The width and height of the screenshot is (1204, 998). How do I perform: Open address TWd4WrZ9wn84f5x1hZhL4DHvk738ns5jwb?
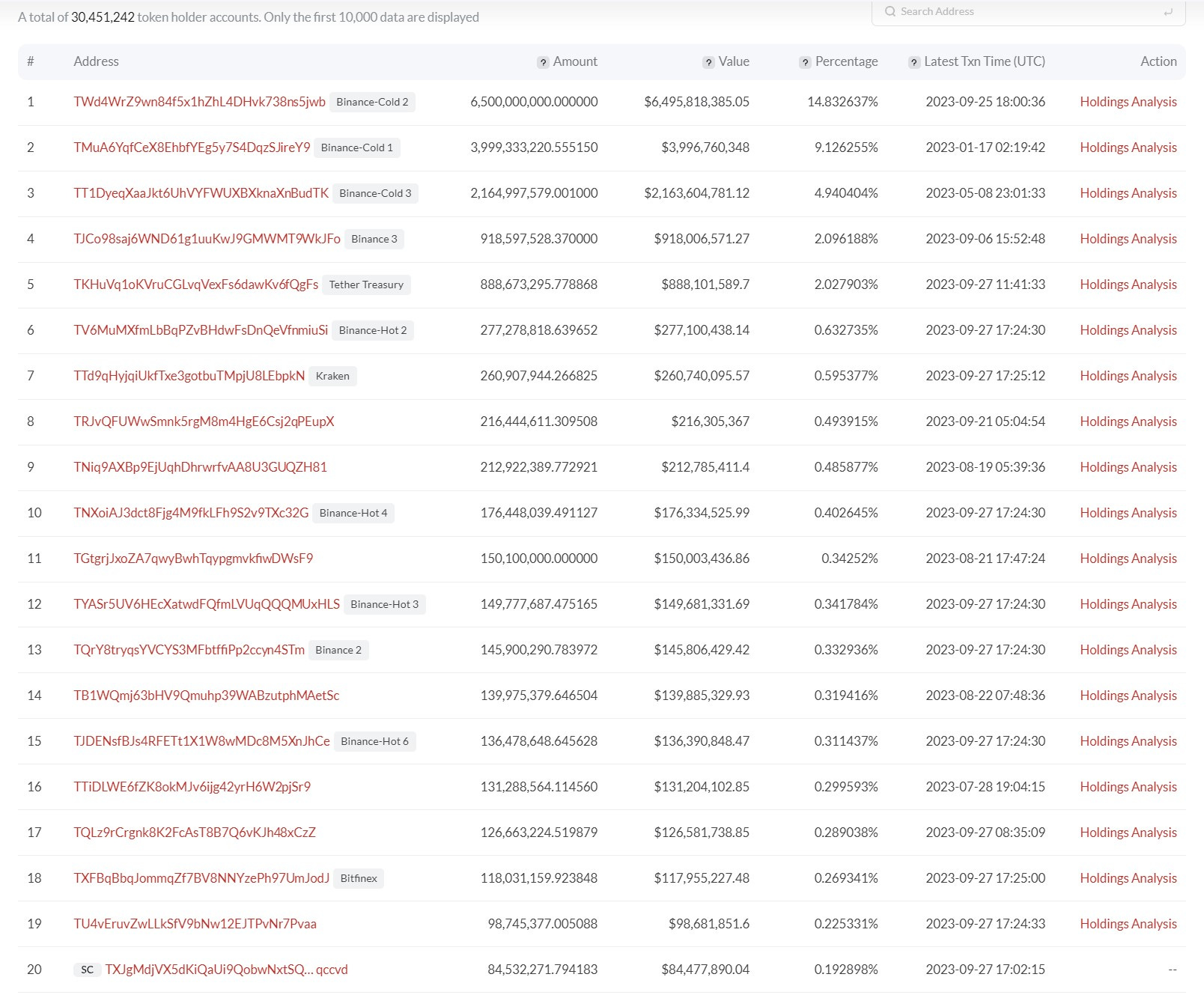[199, 102]
